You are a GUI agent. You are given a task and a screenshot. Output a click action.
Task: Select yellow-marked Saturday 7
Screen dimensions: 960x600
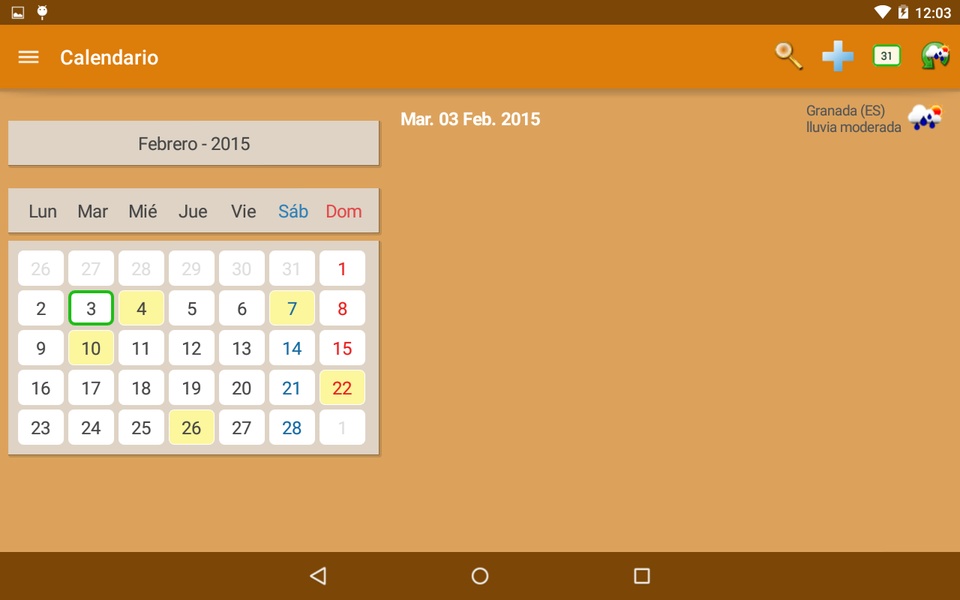[292, 308]
